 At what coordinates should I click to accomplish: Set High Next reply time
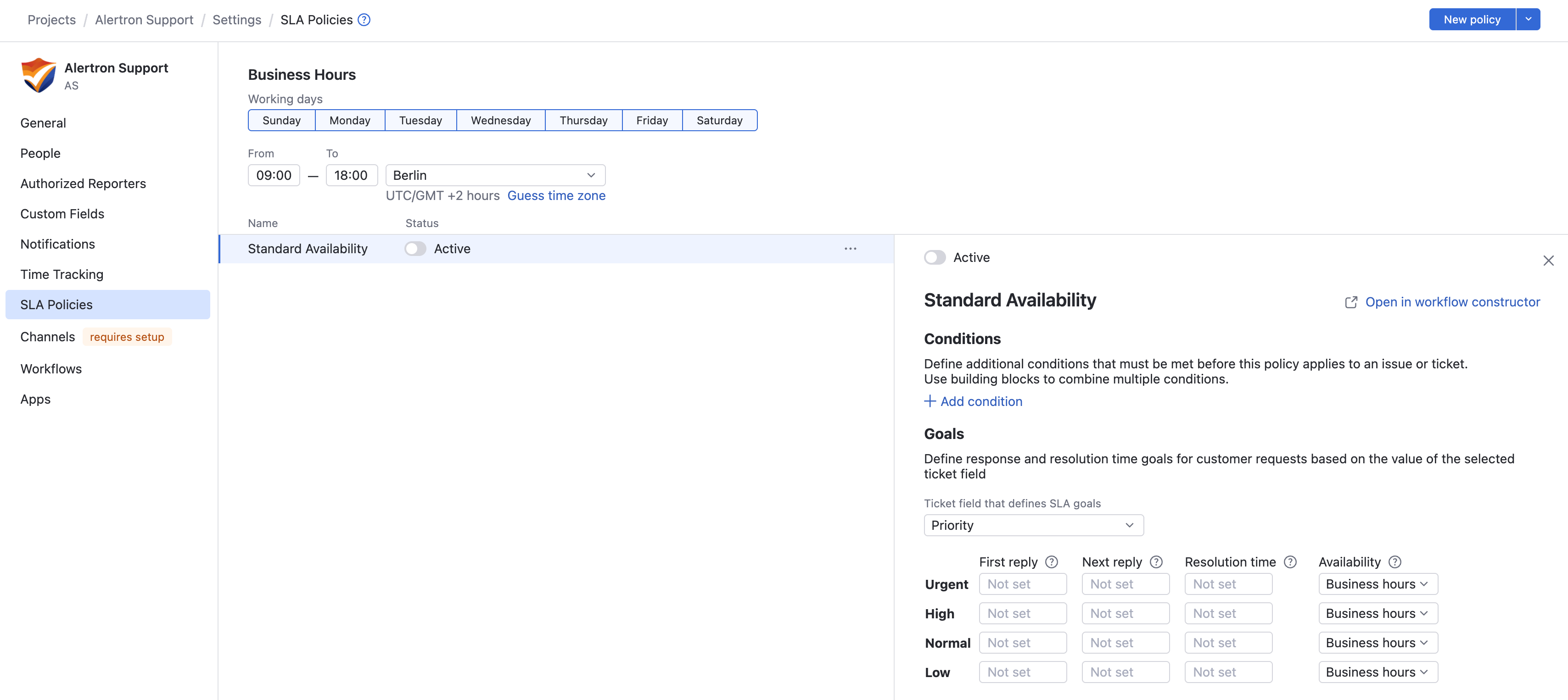pos(1126,614)
